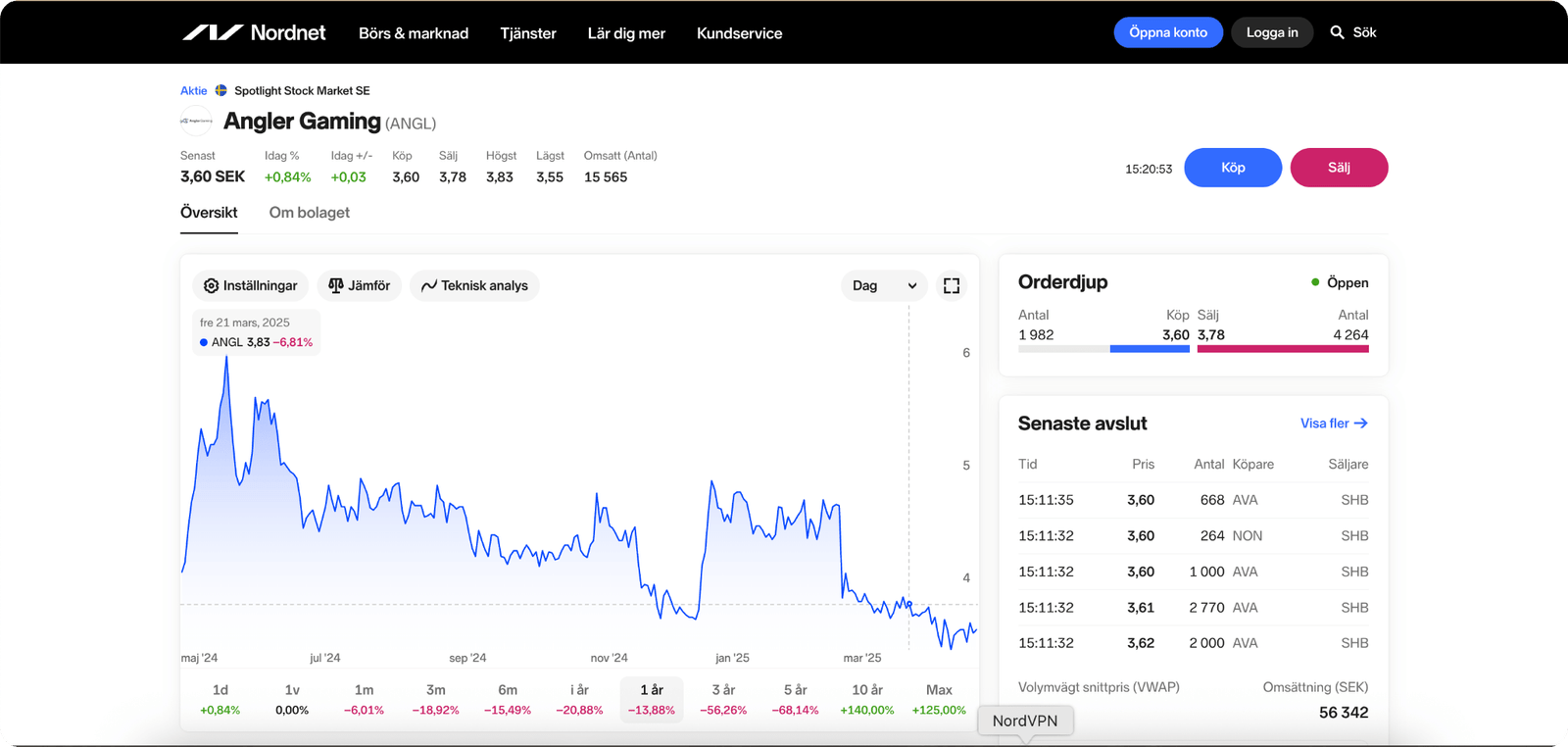The width and height of the screenshot is (1568, 747).
Task: Click the Öppen market status indicator
Action: 1340,282
